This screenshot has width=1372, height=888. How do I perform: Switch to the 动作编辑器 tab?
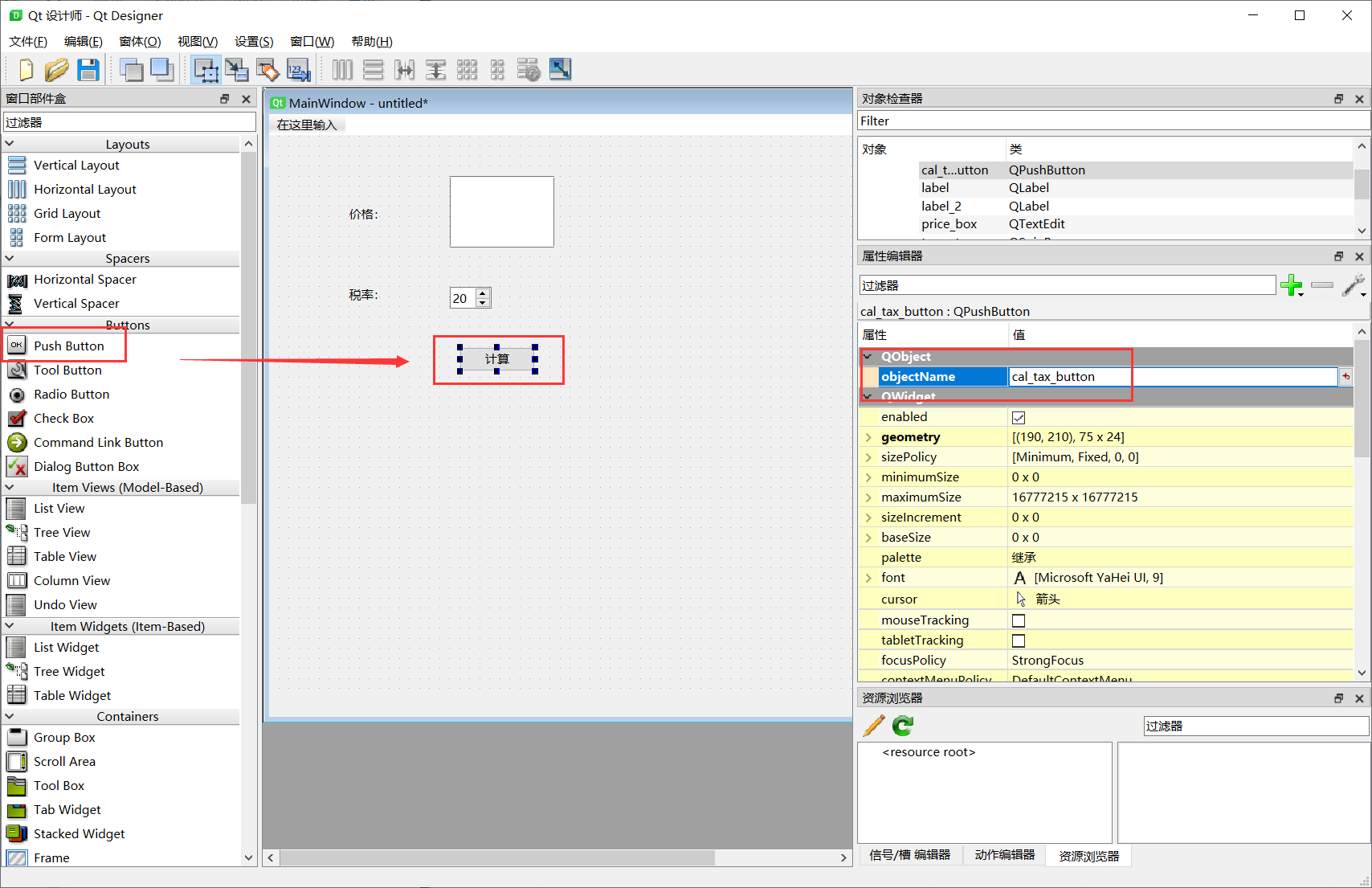click(x=1004, y=855)
